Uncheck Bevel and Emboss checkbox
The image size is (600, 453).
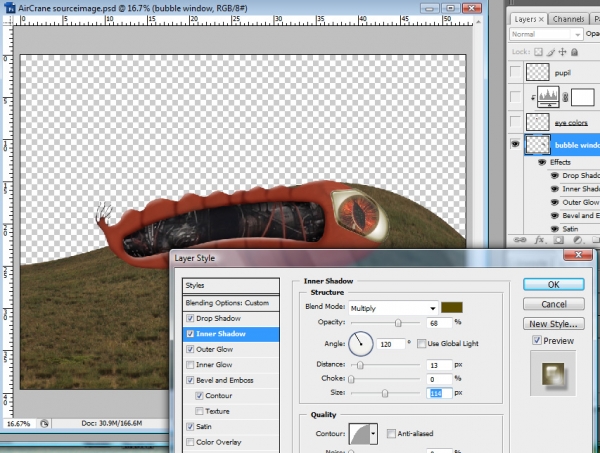click(x=190, y=380)
